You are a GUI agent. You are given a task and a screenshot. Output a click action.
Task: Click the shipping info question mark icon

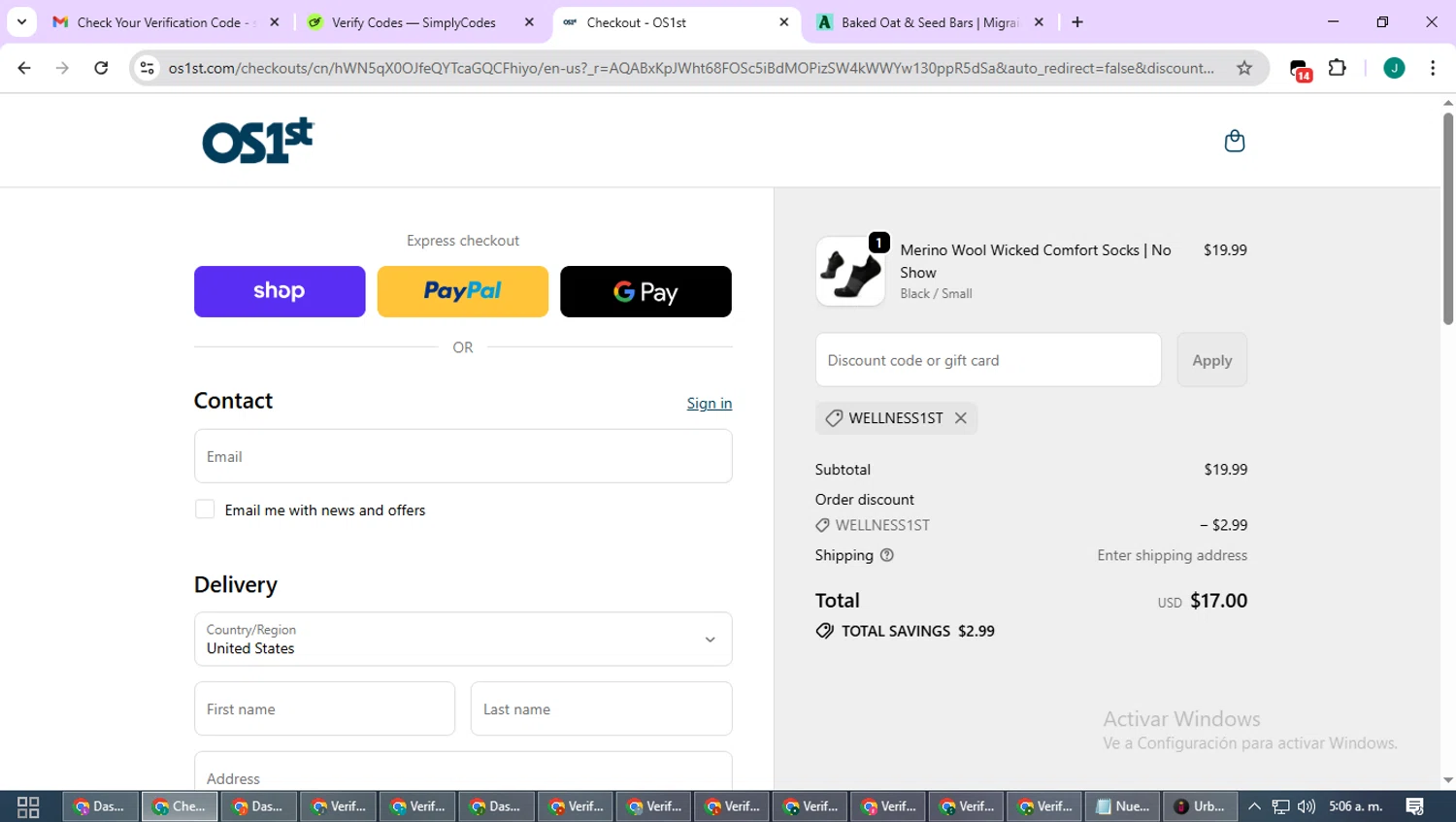886,555
